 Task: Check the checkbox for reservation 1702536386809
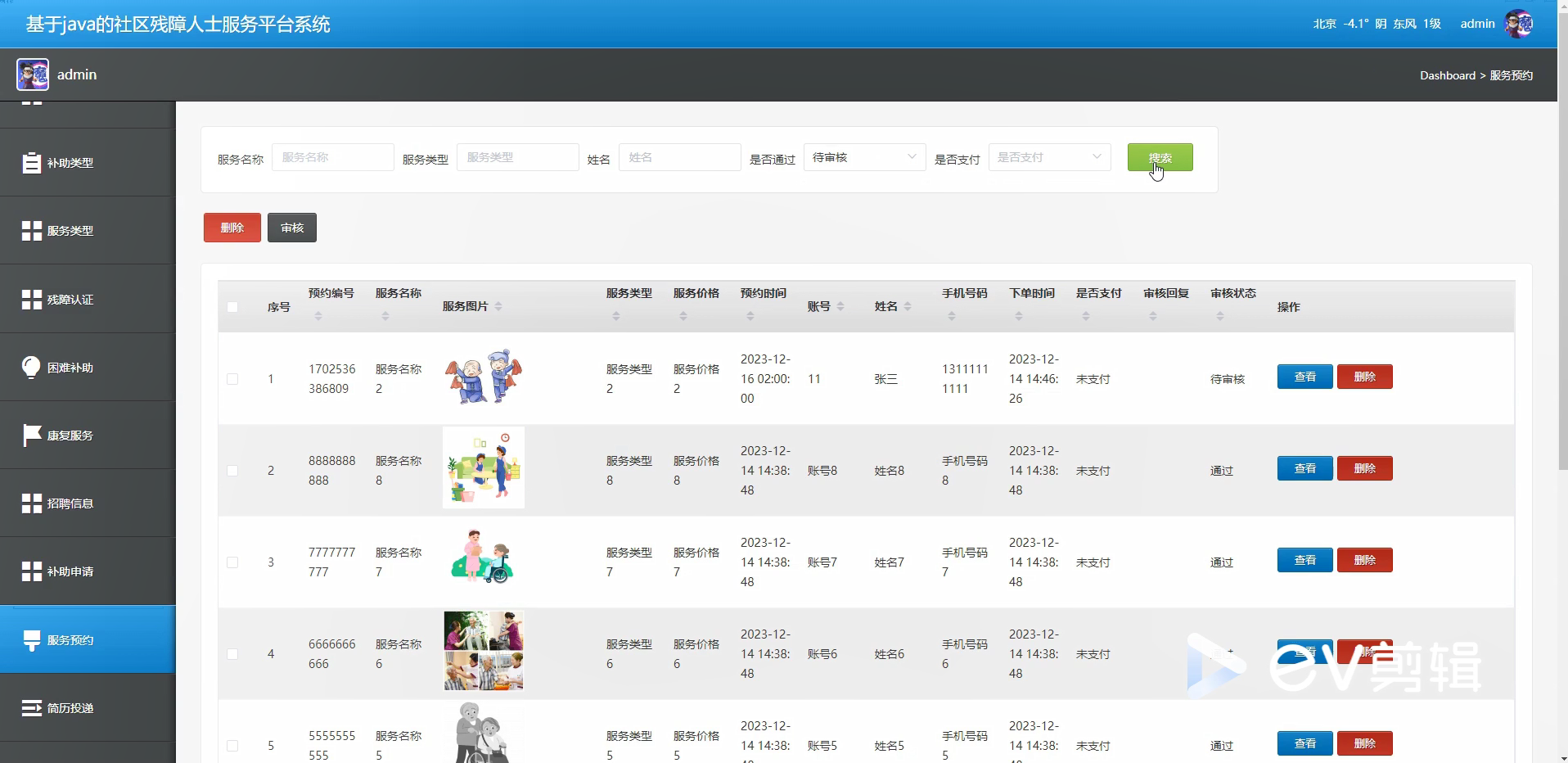point(232,379)
